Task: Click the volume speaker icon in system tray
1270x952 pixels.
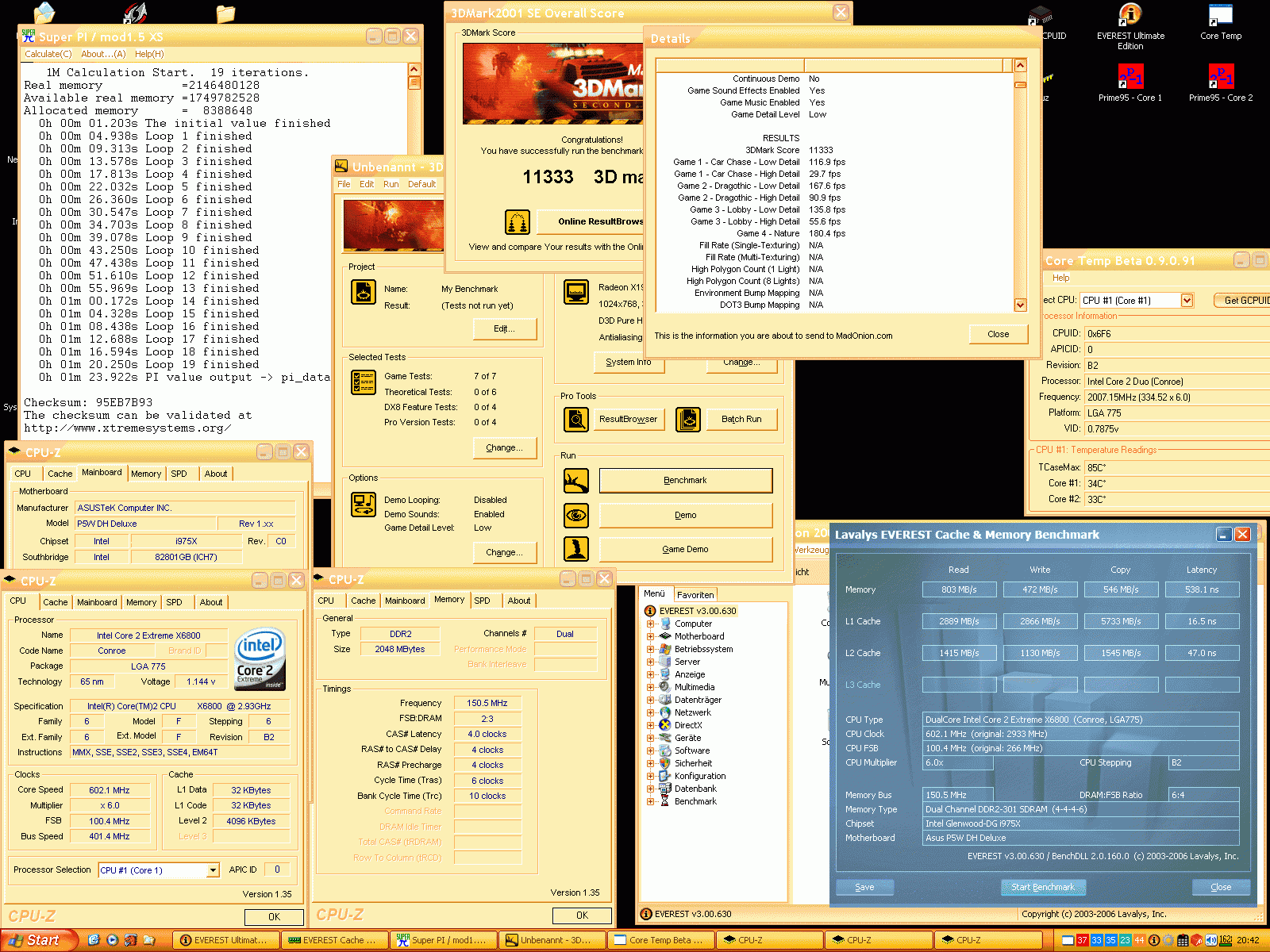Action: tap(1210, 940)
